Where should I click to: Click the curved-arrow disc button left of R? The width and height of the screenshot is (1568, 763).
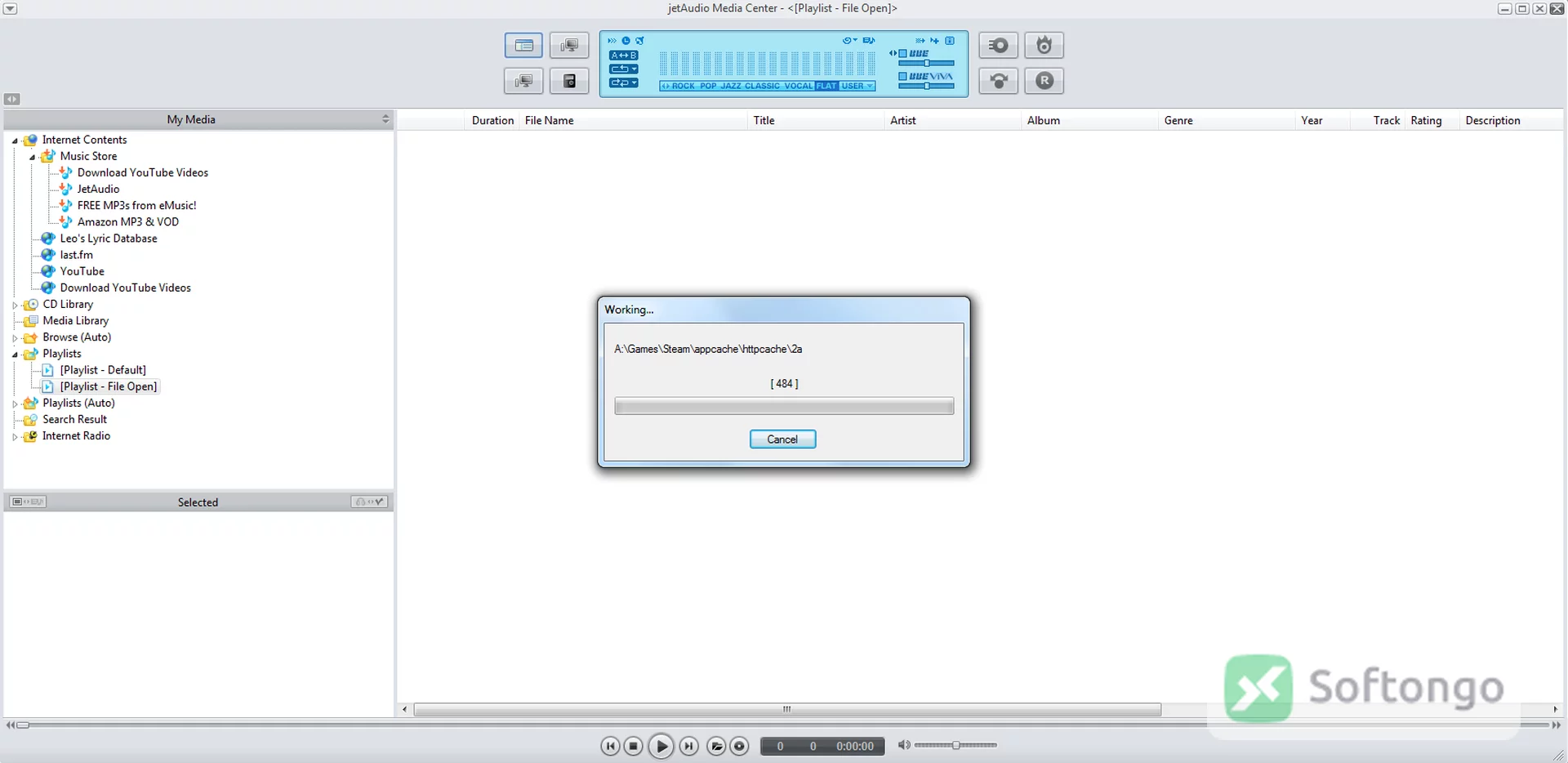click(998, 81)
